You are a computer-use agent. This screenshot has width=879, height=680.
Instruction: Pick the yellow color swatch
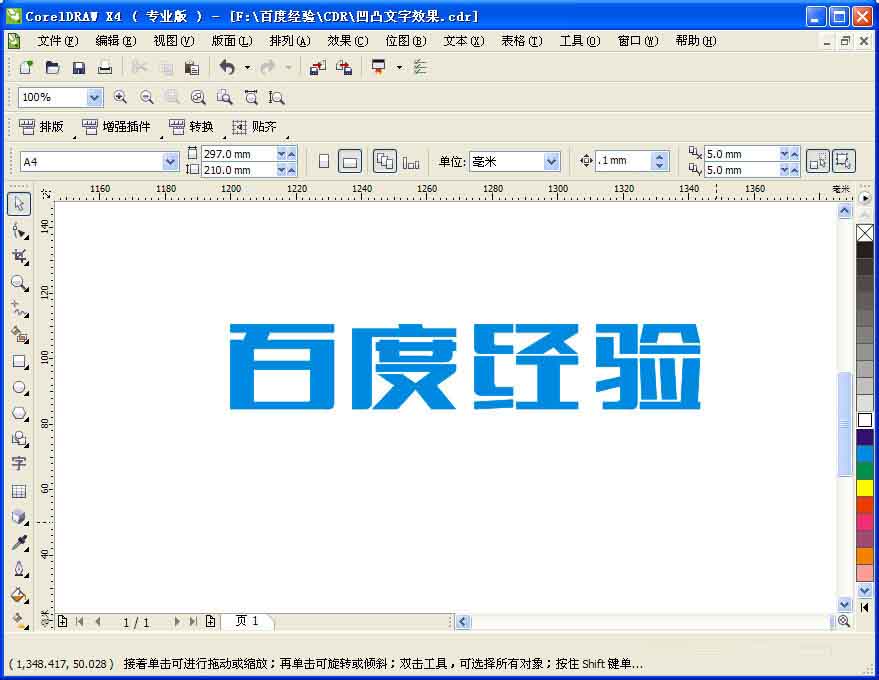pyautogui.click(x=864, y=488)
